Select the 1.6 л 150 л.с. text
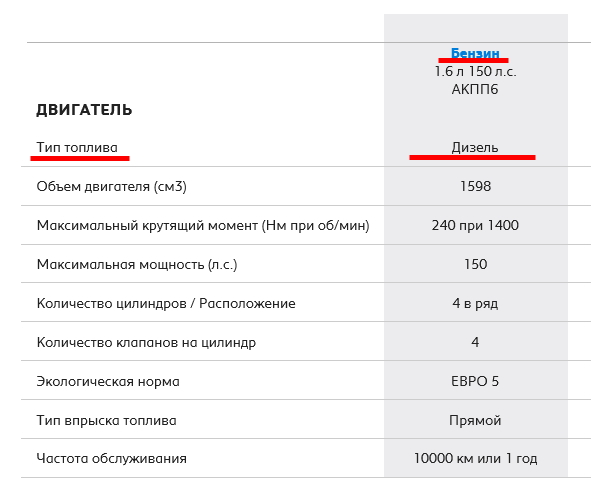The width and height of the screenshot is (591, 493). [475, 71]
